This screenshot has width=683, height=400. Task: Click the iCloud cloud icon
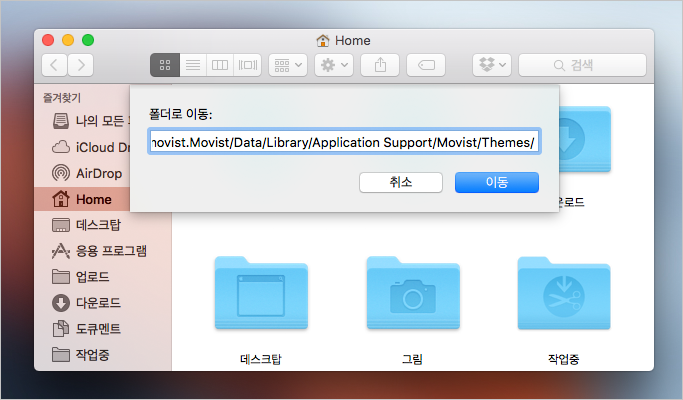pyautogui.click(x=61, y=147)
